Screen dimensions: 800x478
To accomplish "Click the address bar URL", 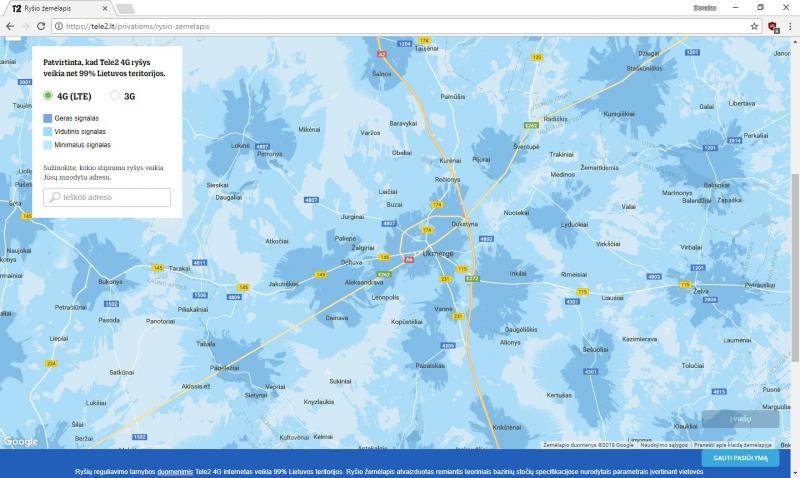I will 138,26.
